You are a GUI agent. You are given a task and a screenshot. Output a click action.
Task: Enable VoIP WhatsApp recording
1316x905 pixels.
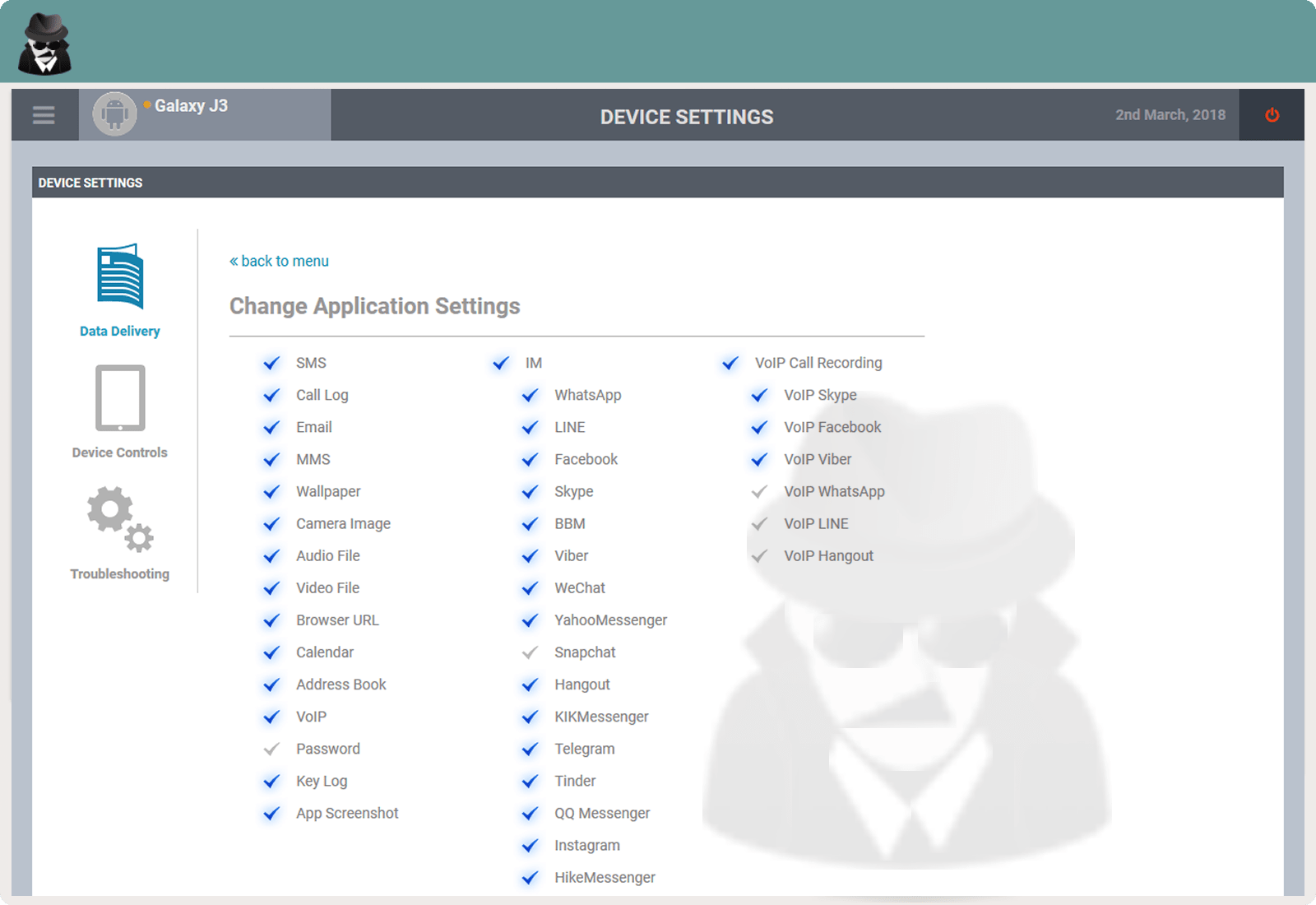point(758,491)
